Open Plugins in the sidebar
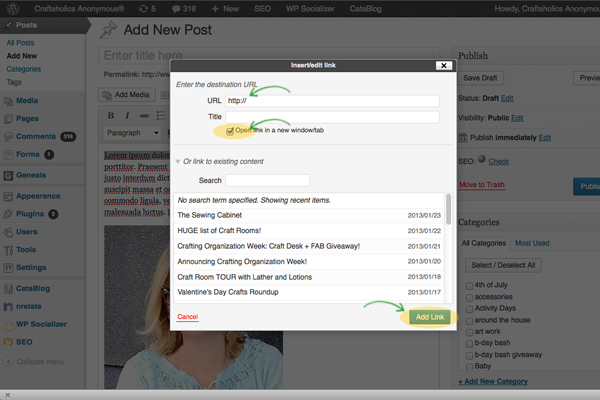 [x=30, y=213]
